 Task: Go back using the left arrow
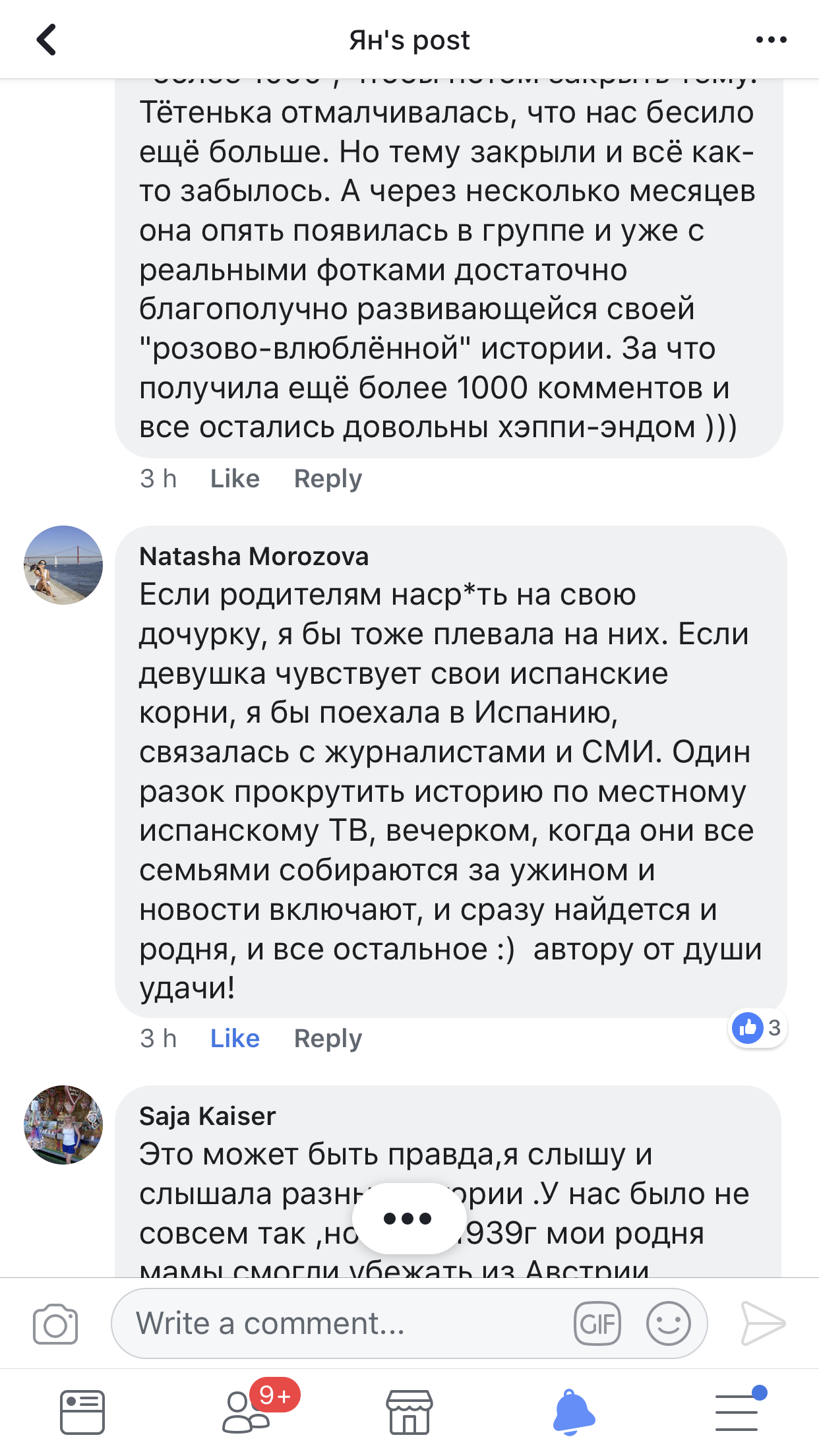tap(46, 40)
